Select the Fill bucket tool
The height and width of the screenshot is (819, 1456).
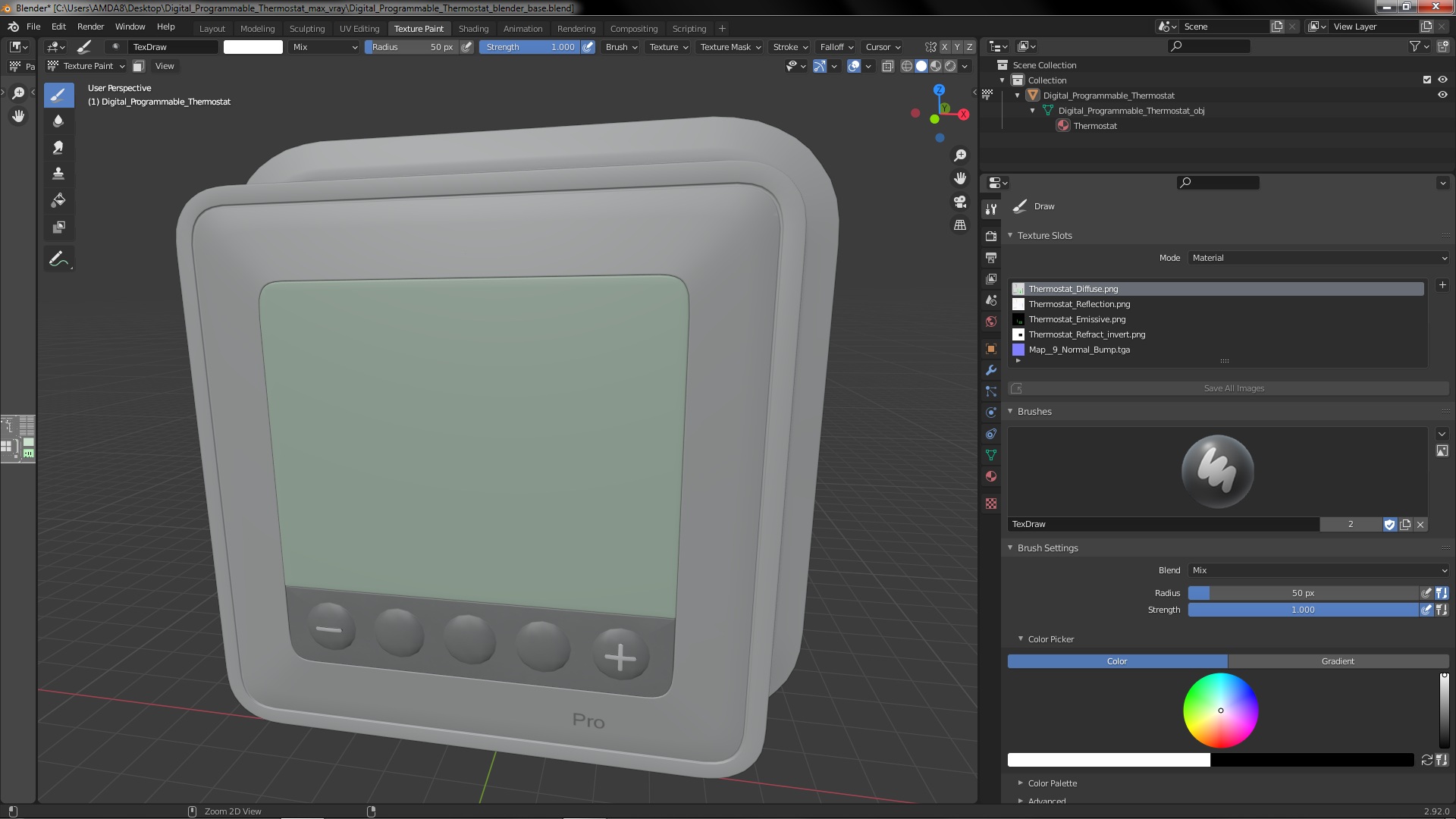click(x=58, y=200)
